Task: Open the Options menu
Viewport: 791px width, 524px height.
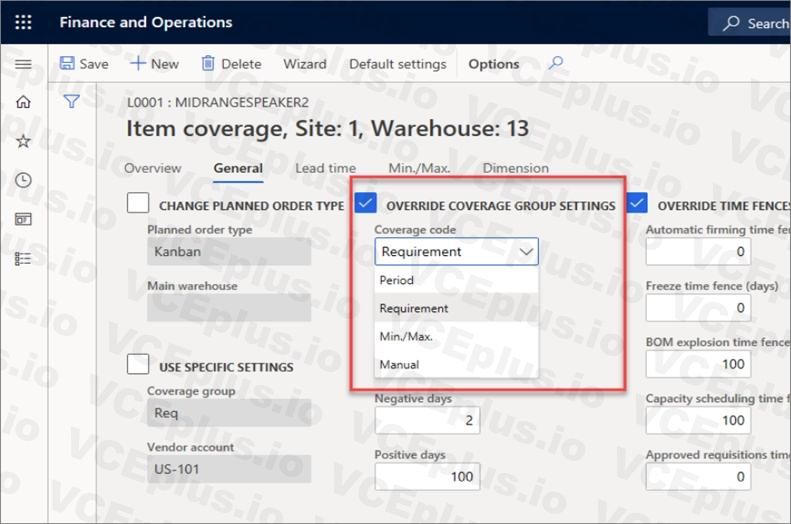Action: click(x=493, y=64)
